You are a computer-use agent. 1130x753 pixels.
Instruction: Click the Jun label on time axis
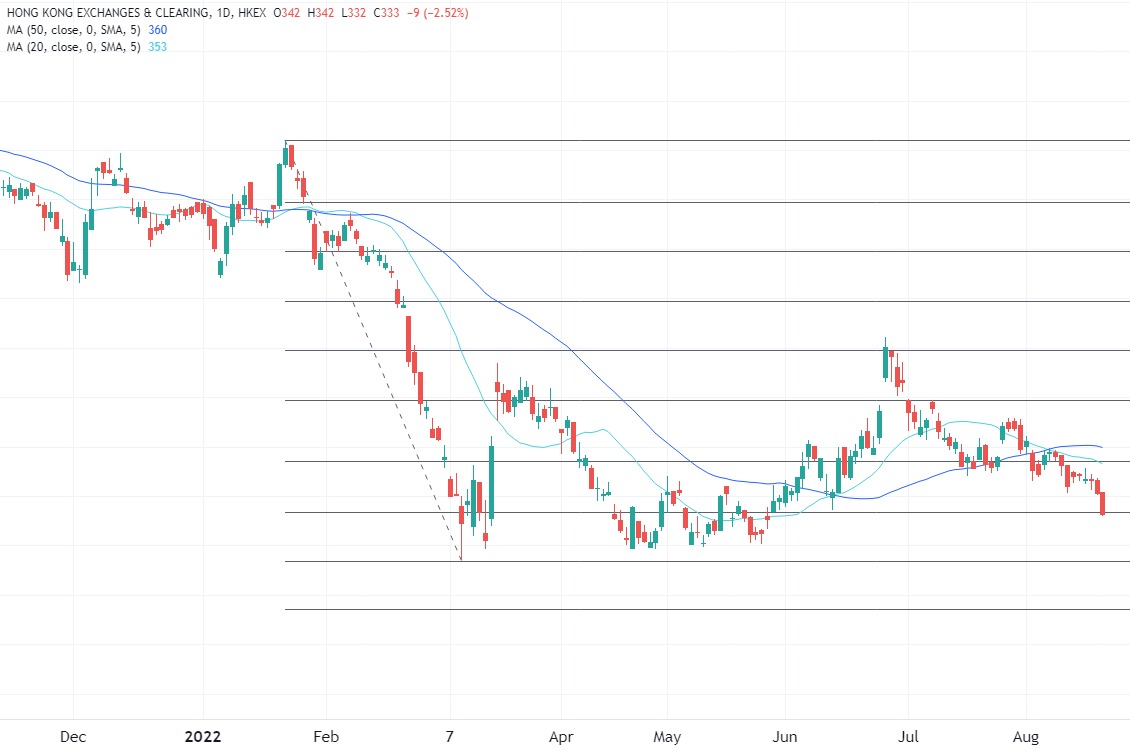(785, 738)
